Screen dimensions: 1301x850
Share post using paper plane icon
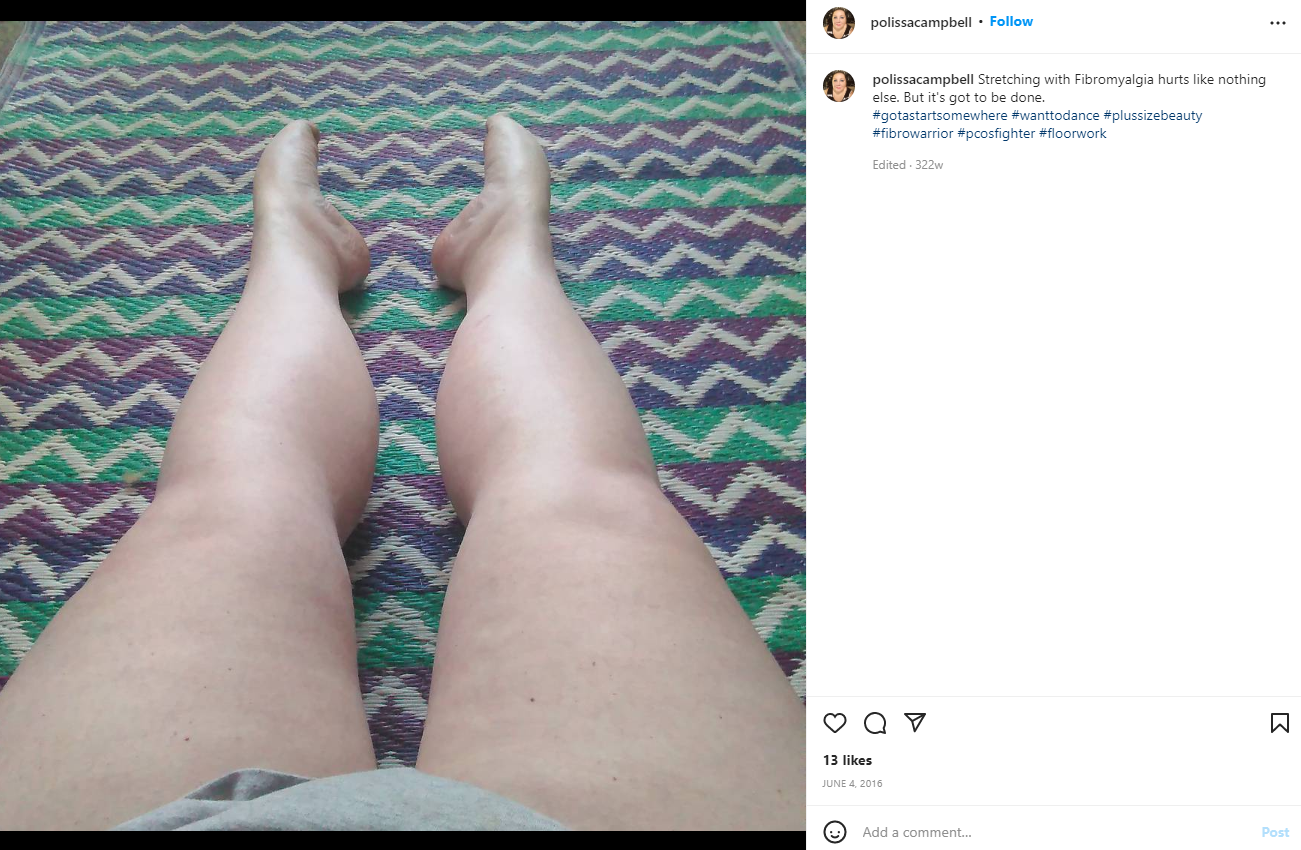[x=915, y=722]
